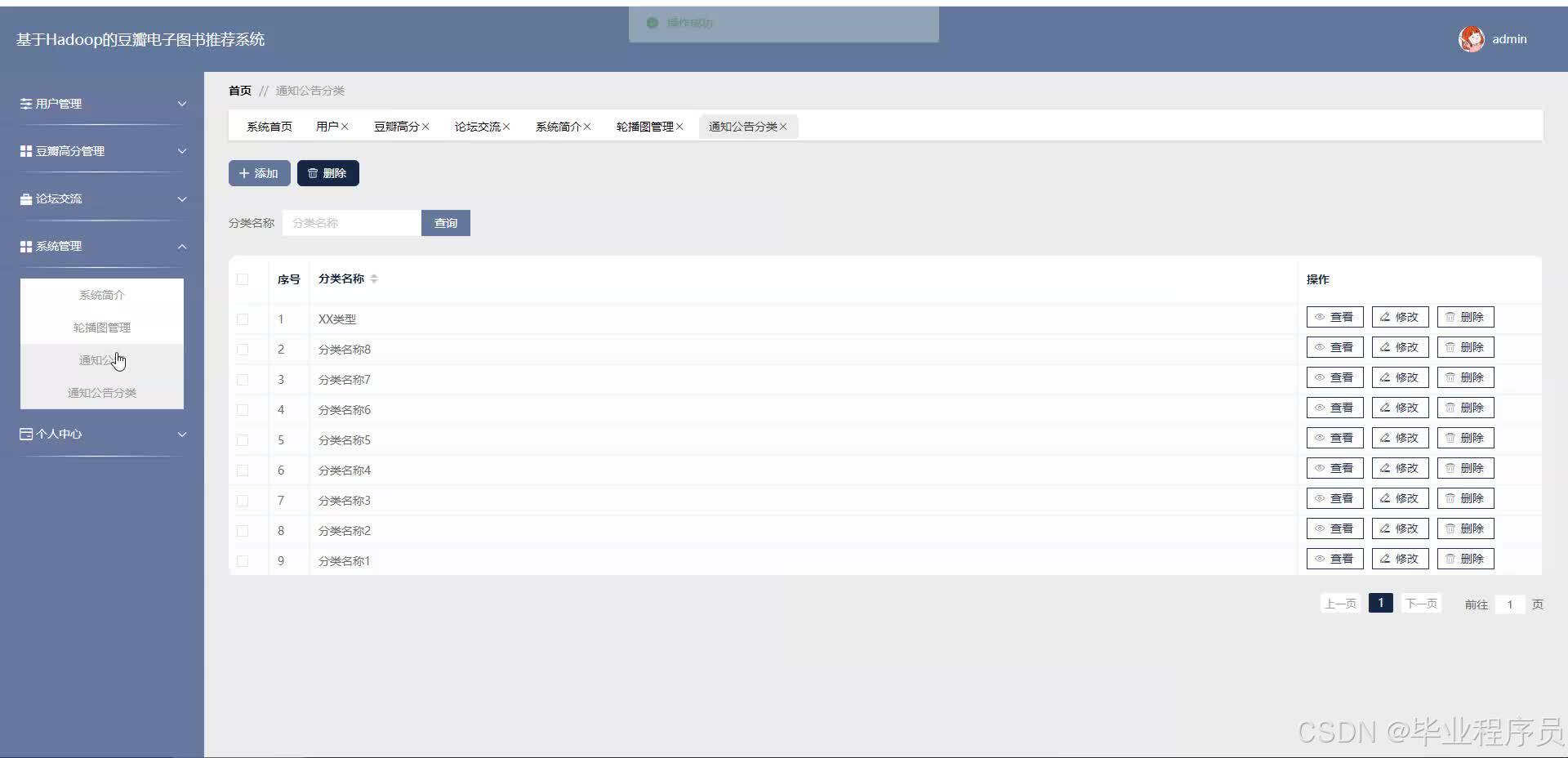
Task: Close the 豆瓣高分 tab
Action: coord(425,127)
